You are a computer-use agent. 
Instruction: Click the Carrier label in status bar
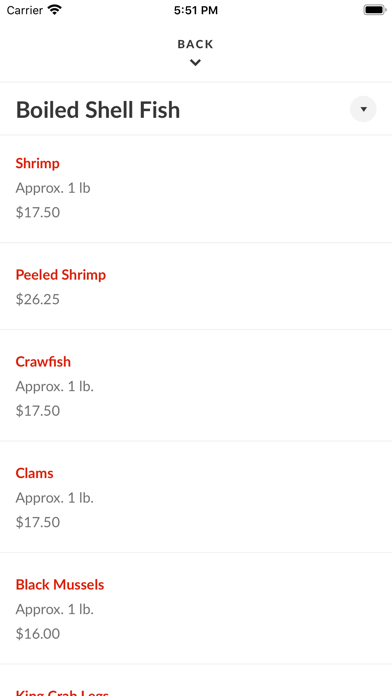[x=25, y=10]
